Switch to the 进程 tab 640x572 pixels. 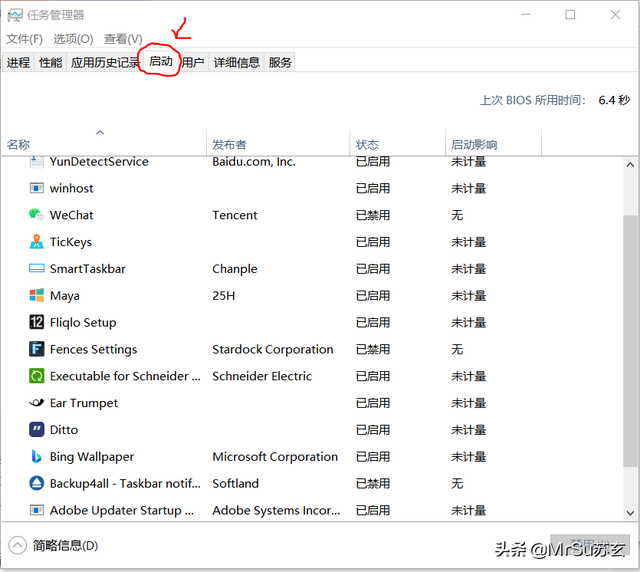coord(18,62)
